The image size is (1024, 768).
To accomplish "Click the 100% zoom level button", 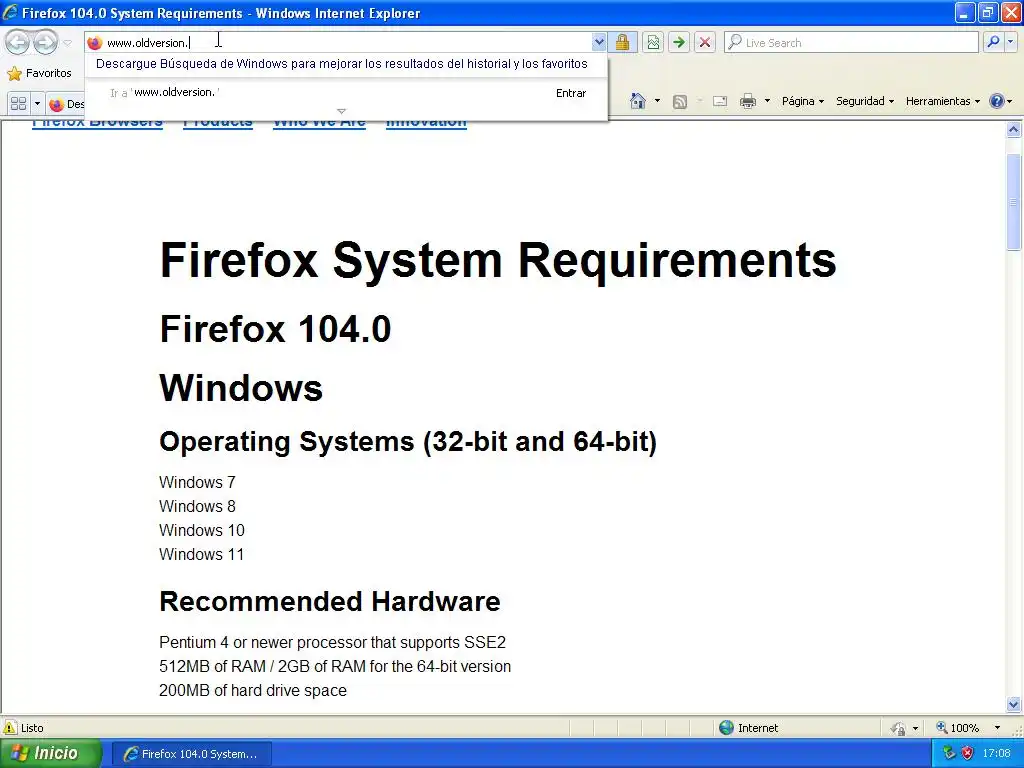I will [x=958, y=728].
